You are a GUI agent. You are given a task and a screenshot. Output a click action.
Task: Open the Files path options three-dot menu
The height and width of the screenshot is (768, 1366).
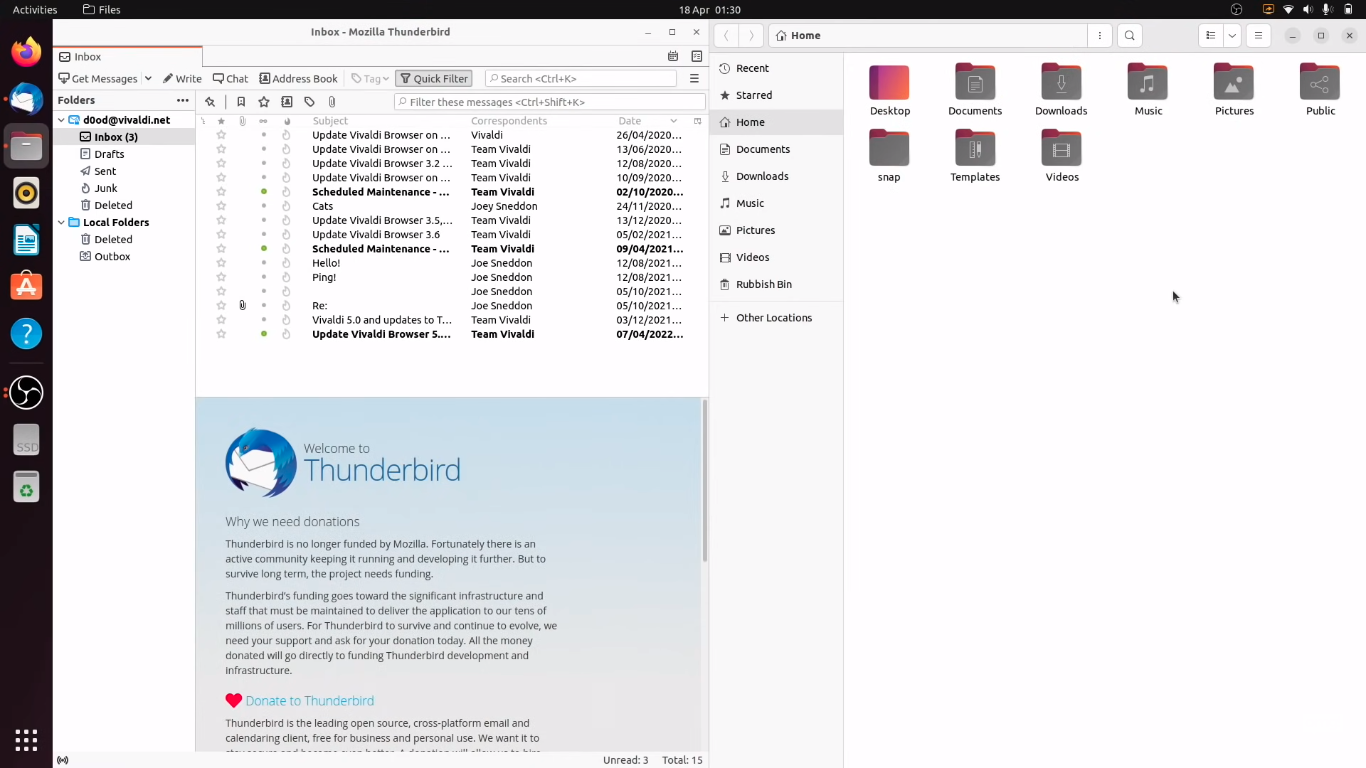pyautogui.click(x=1099, y=35)
